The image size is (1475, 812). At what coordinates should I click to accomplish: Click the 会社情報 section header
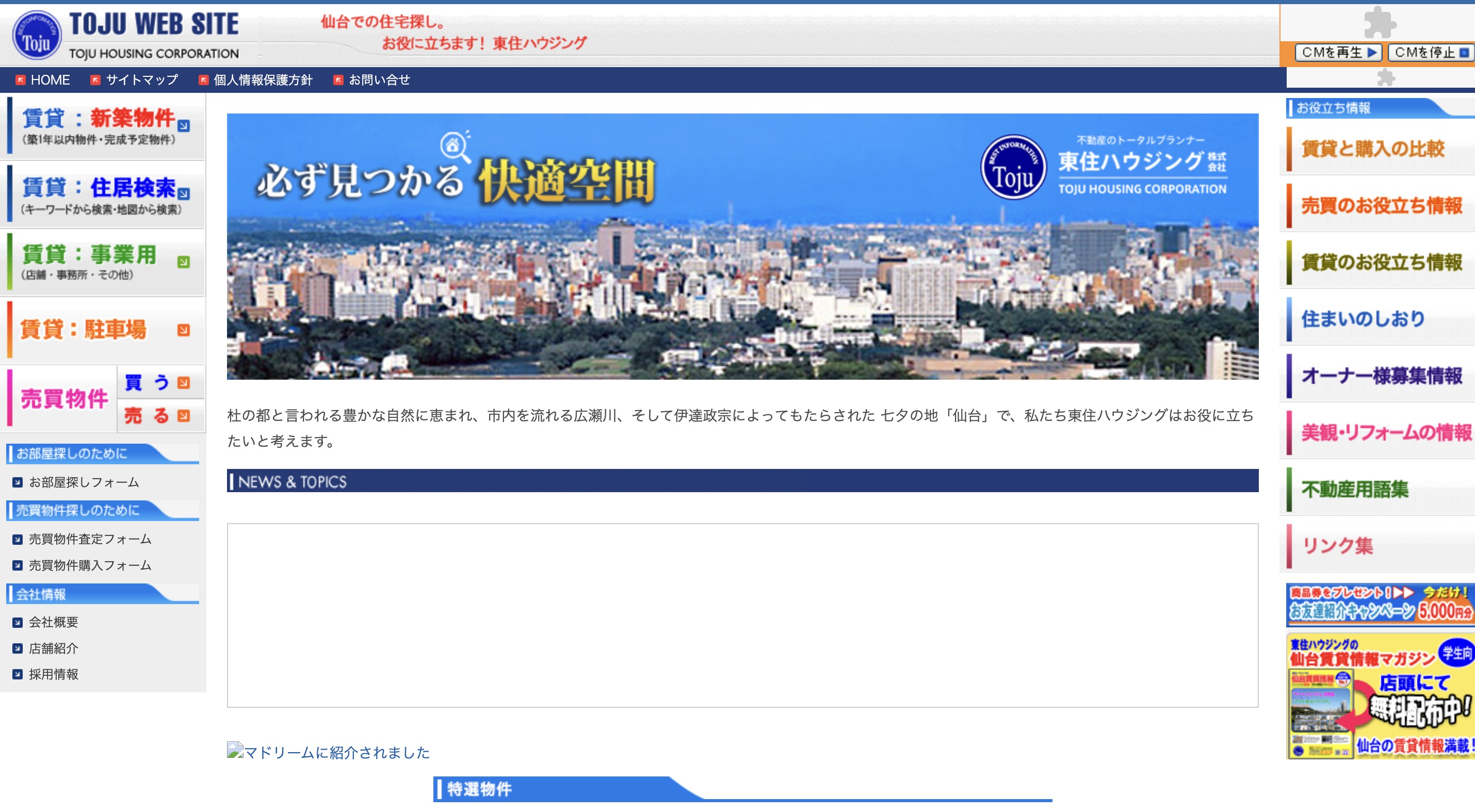click(103, 594)
